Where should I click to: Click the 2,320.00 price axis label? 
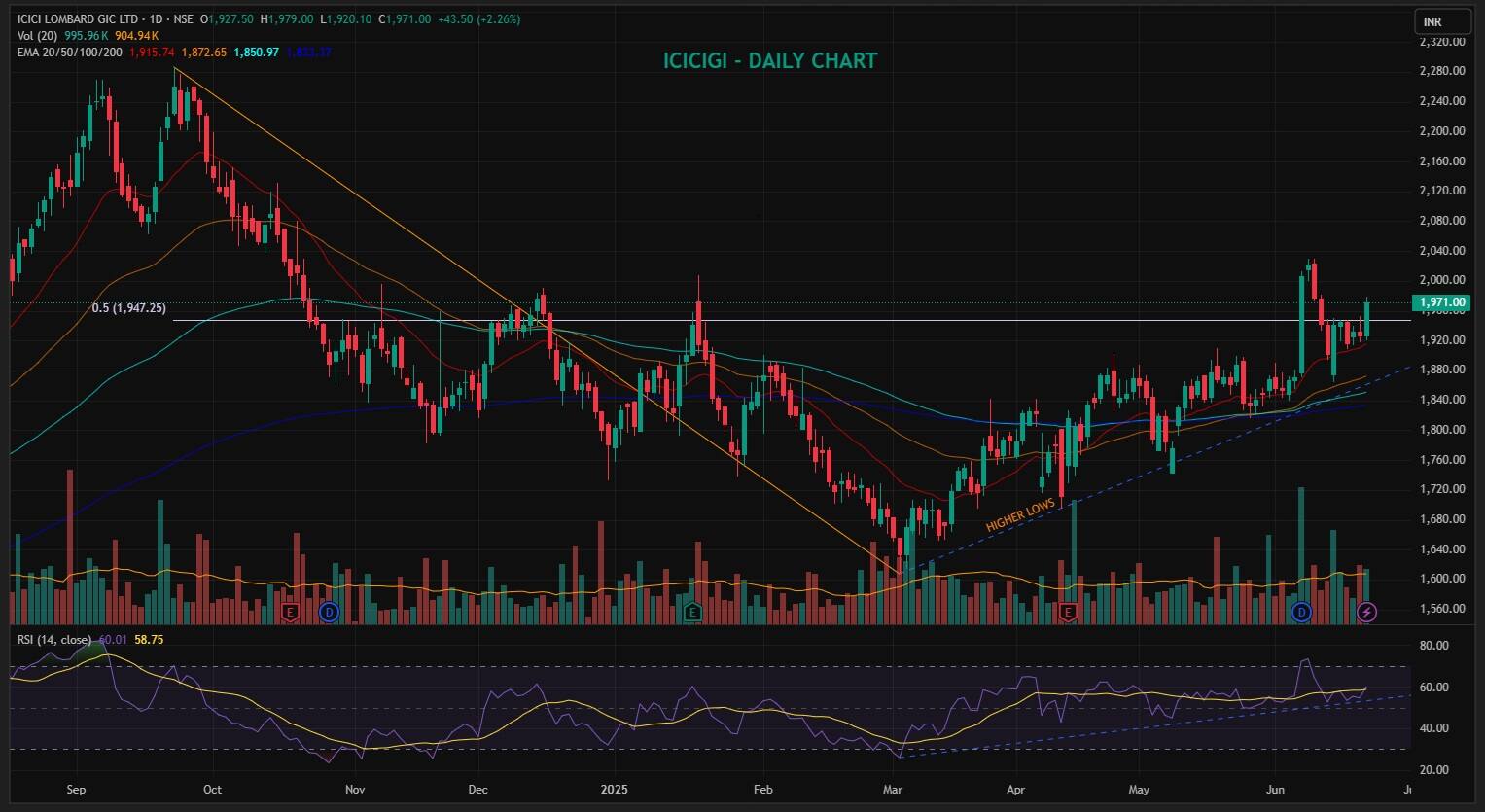click(x=1442, y=42)
